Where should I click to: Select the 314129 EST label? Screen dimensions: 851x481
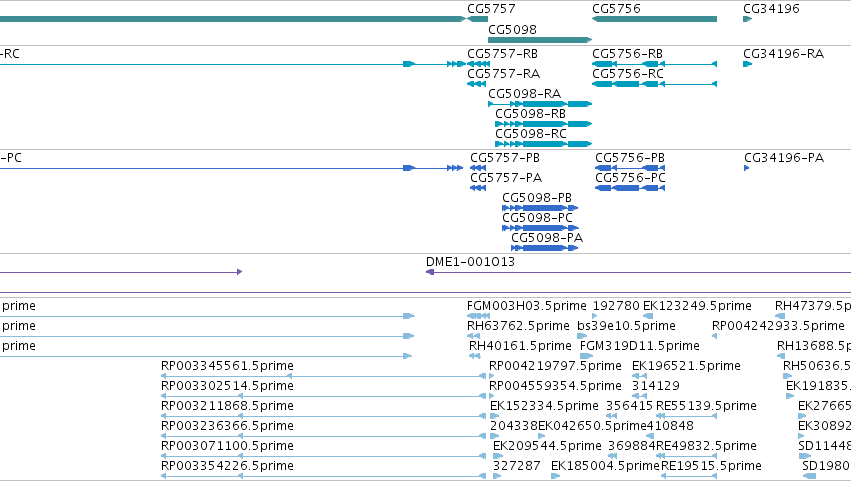[x=656, y=387]
